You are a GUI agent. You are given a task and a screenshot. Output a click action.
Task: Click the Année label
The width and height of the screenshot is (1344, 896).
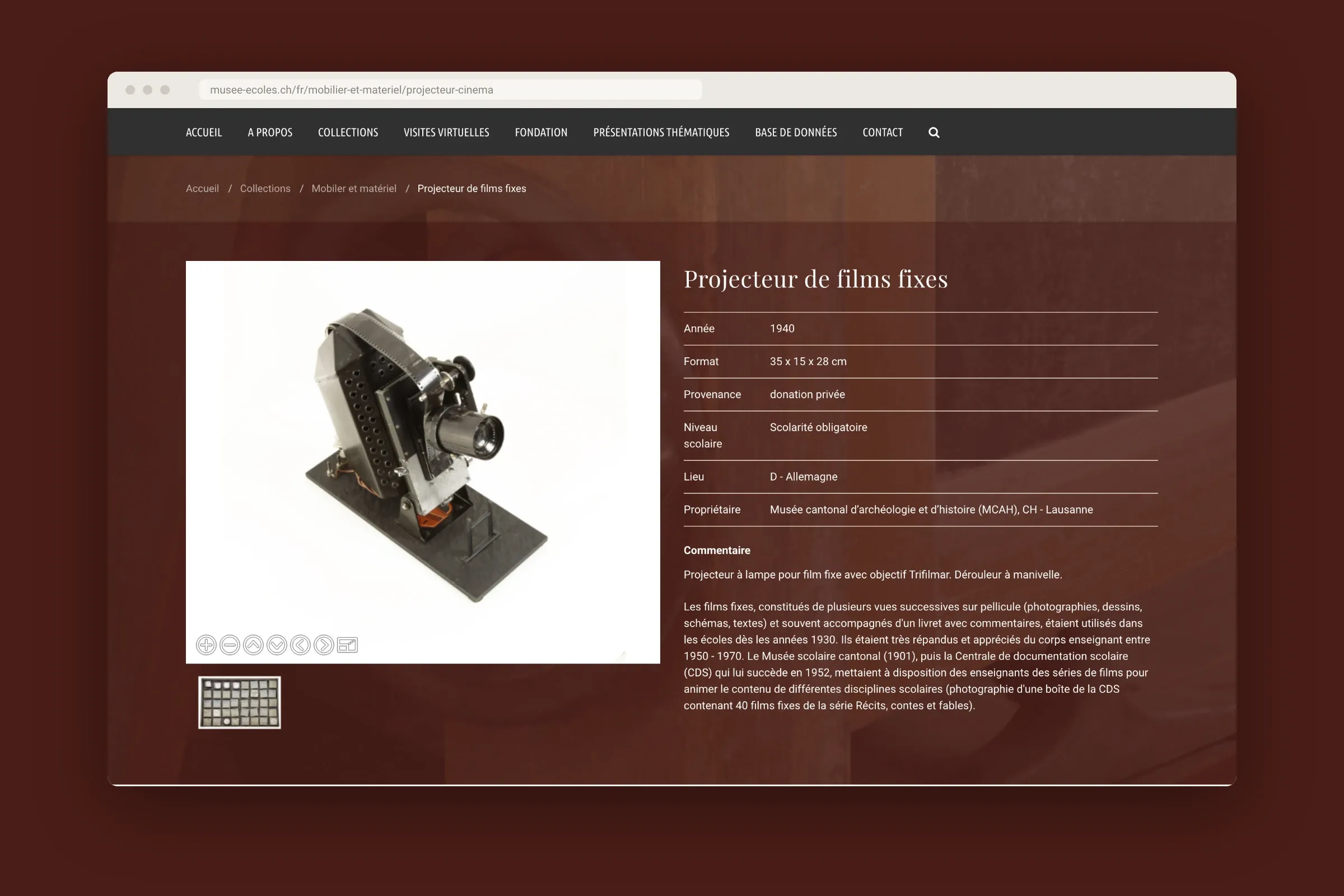point(699,329)
